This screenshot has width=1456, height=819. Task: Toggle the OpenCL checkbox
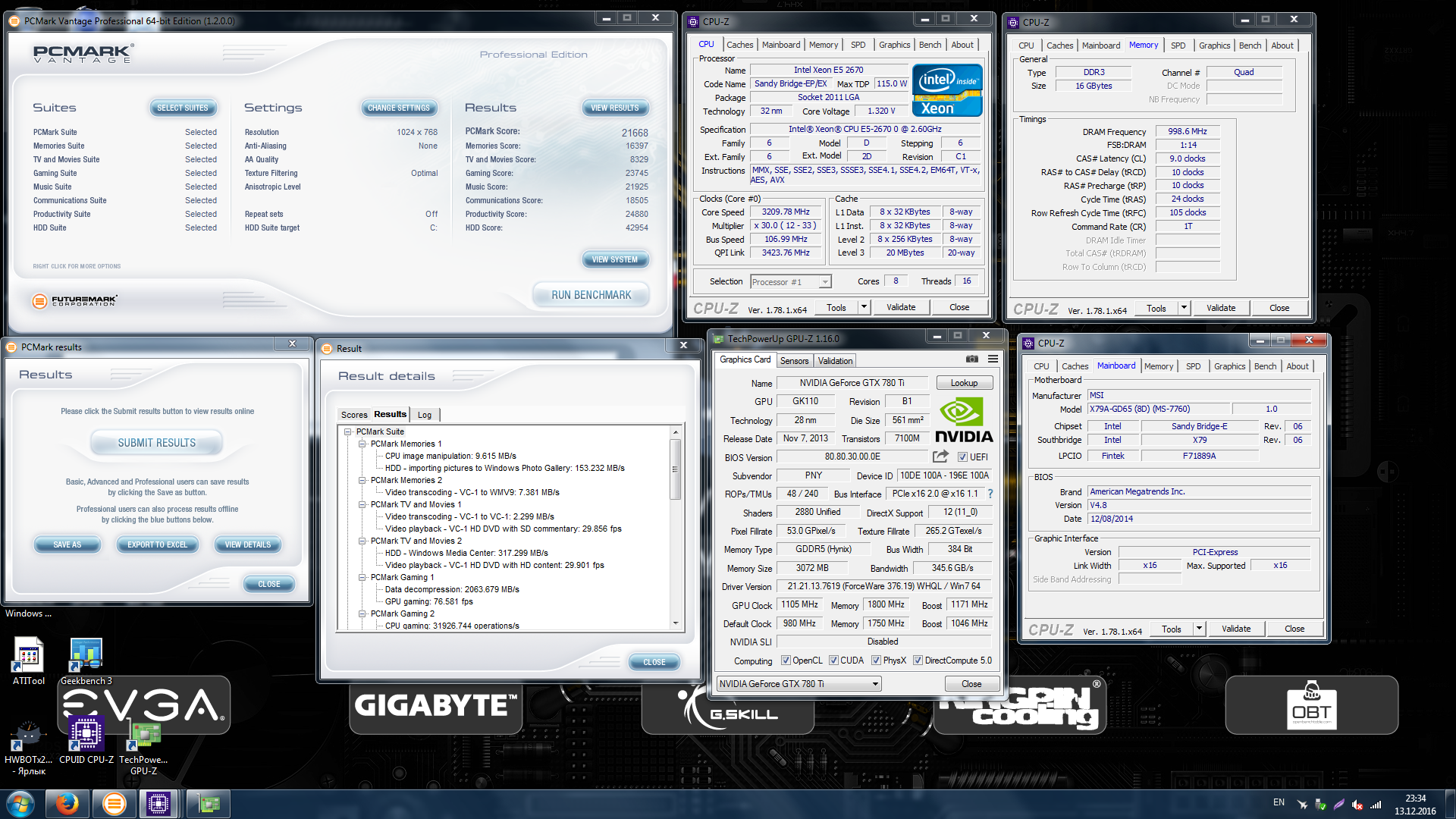pyautogui.click(x=786, y=661)
